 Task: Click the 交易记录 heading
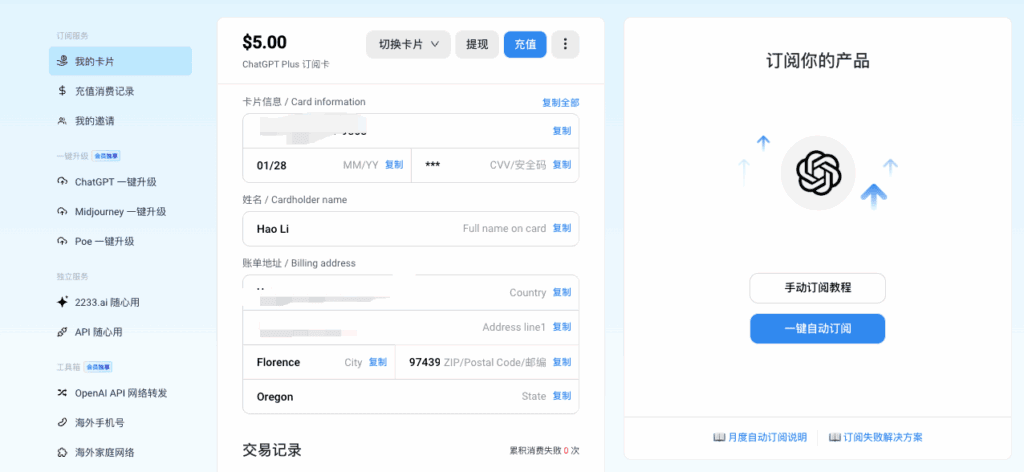point(272,450)
